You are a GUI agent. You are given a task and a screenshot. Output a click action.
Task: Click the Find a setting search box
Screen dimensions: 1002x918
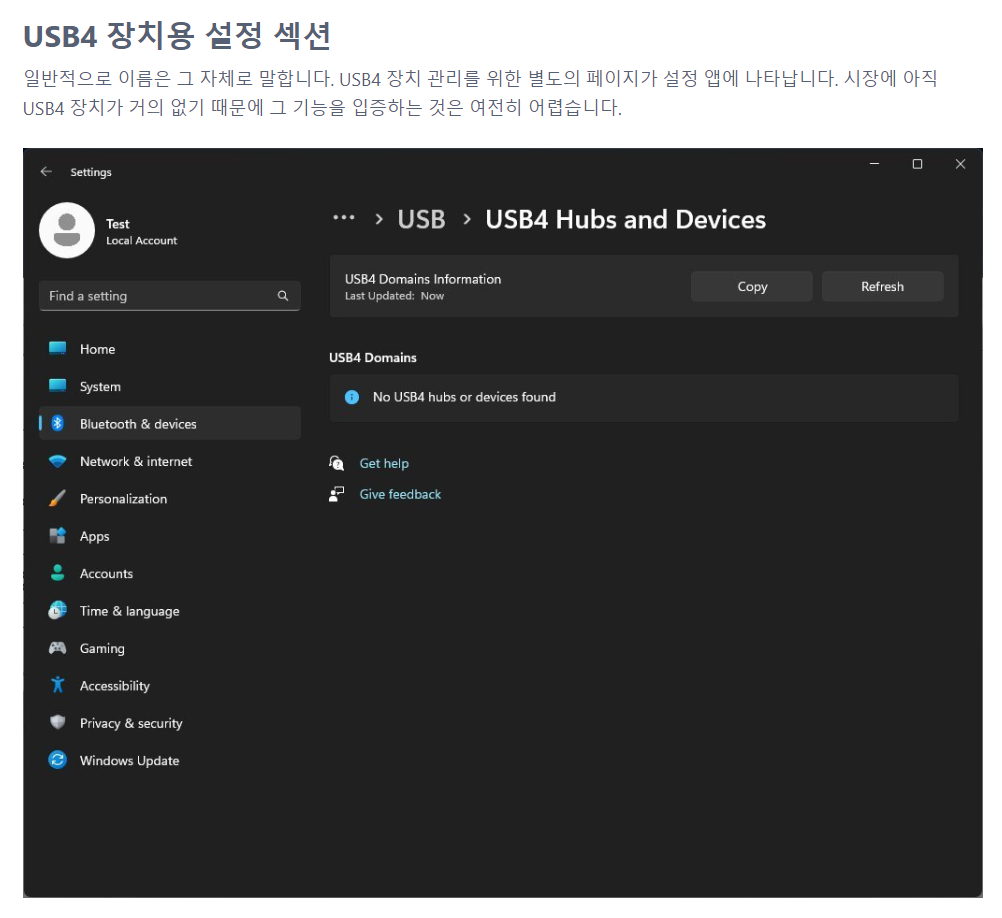click(x=170, y=296)
